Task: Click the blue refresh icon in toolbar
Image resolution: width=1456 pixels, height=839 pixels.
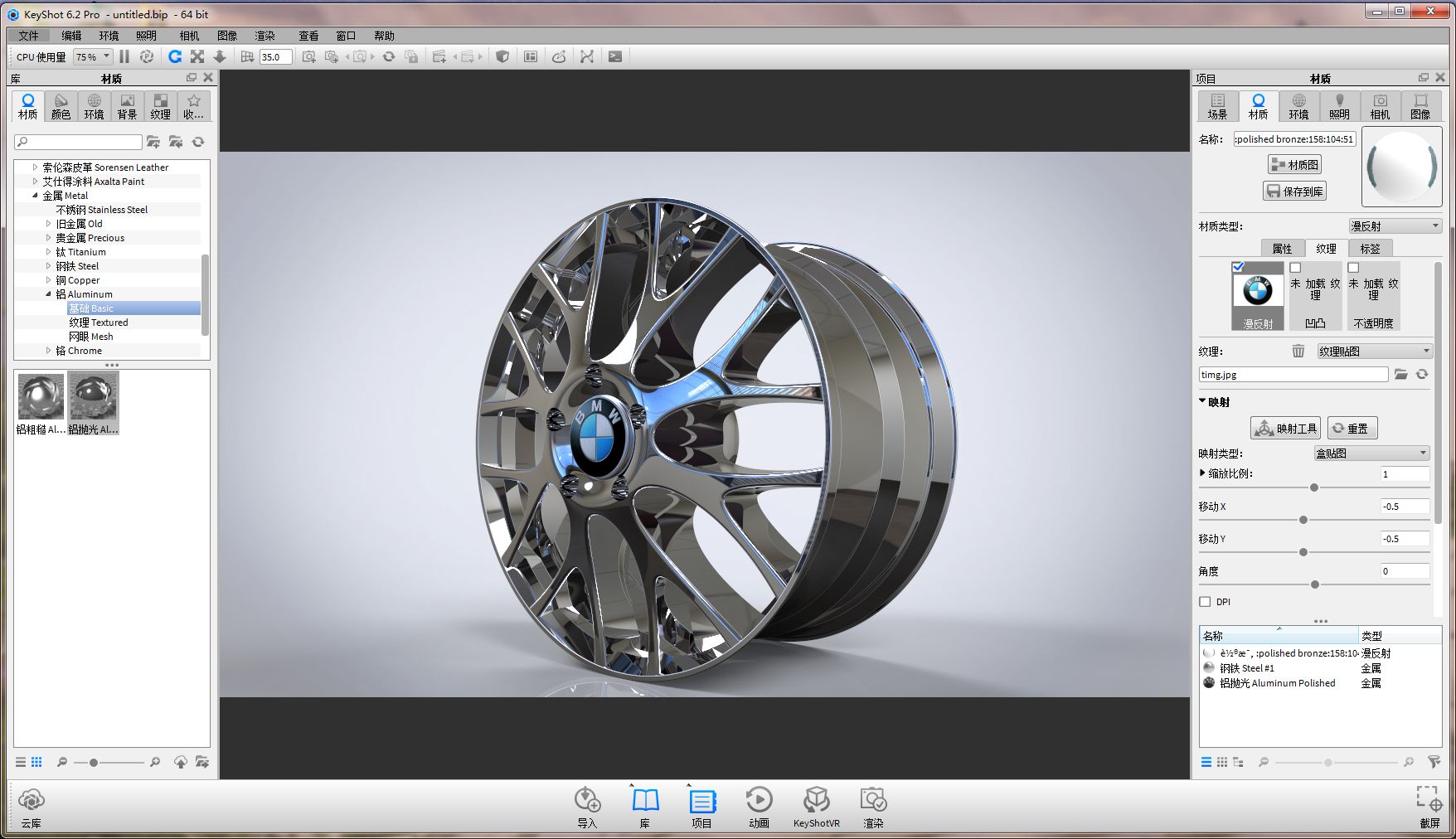Action: click(x=175, y=56)
